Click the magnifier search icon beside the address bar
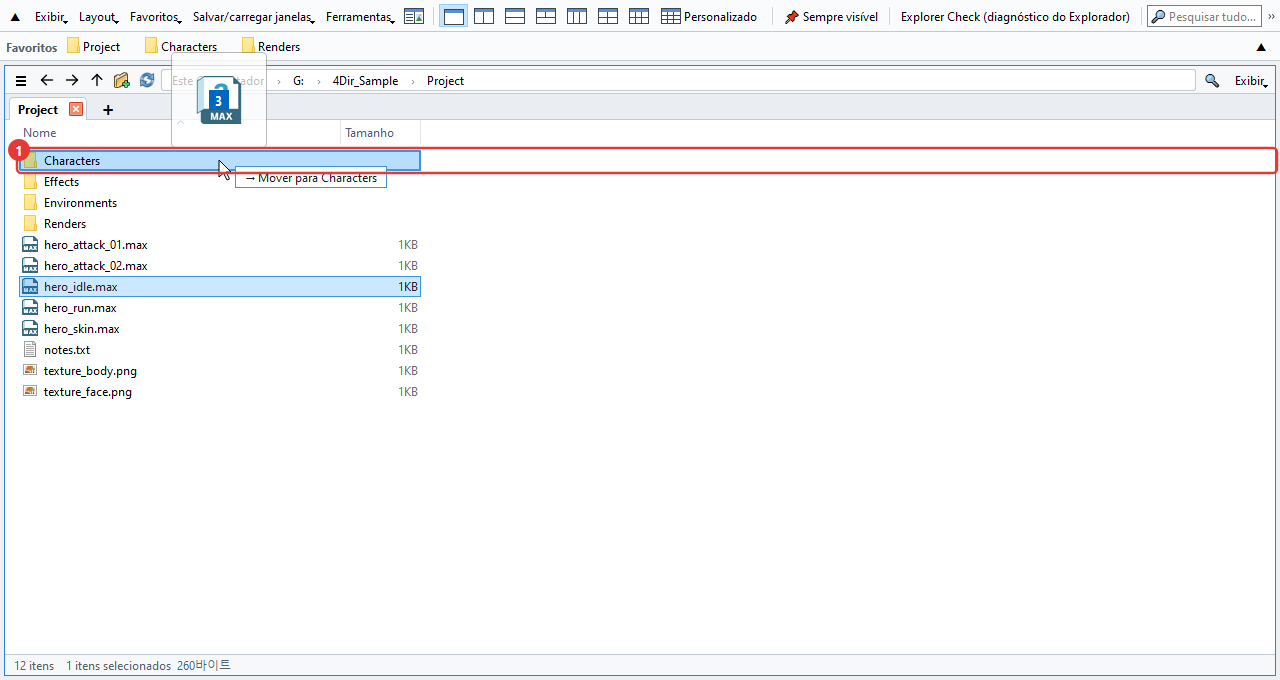 click(1212, 81)
